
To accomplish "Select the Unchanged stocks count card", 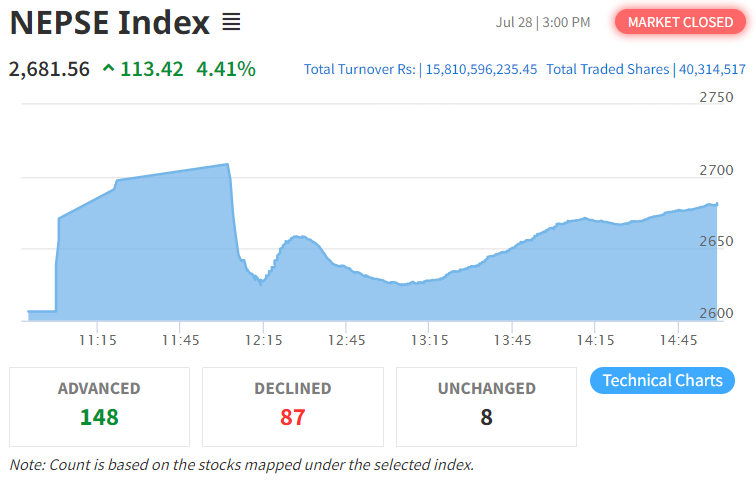I will coord(486,406).
